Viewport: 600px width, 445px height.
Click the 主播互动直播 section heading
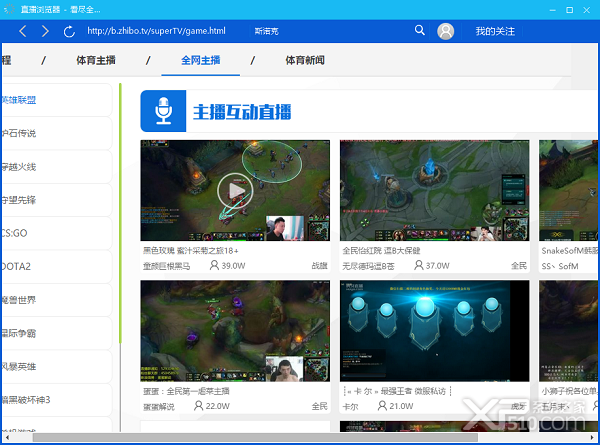coord(242,112)
